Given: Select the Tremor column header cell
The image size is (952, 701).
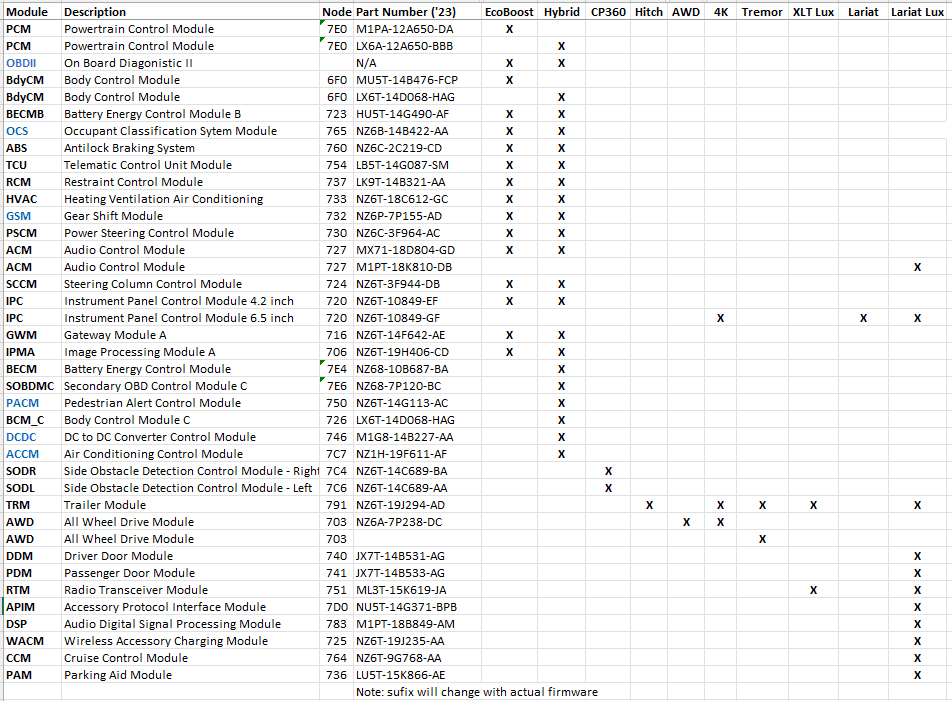Looking at the screenshot, I should pyautogui.click(x=762, y=12).
